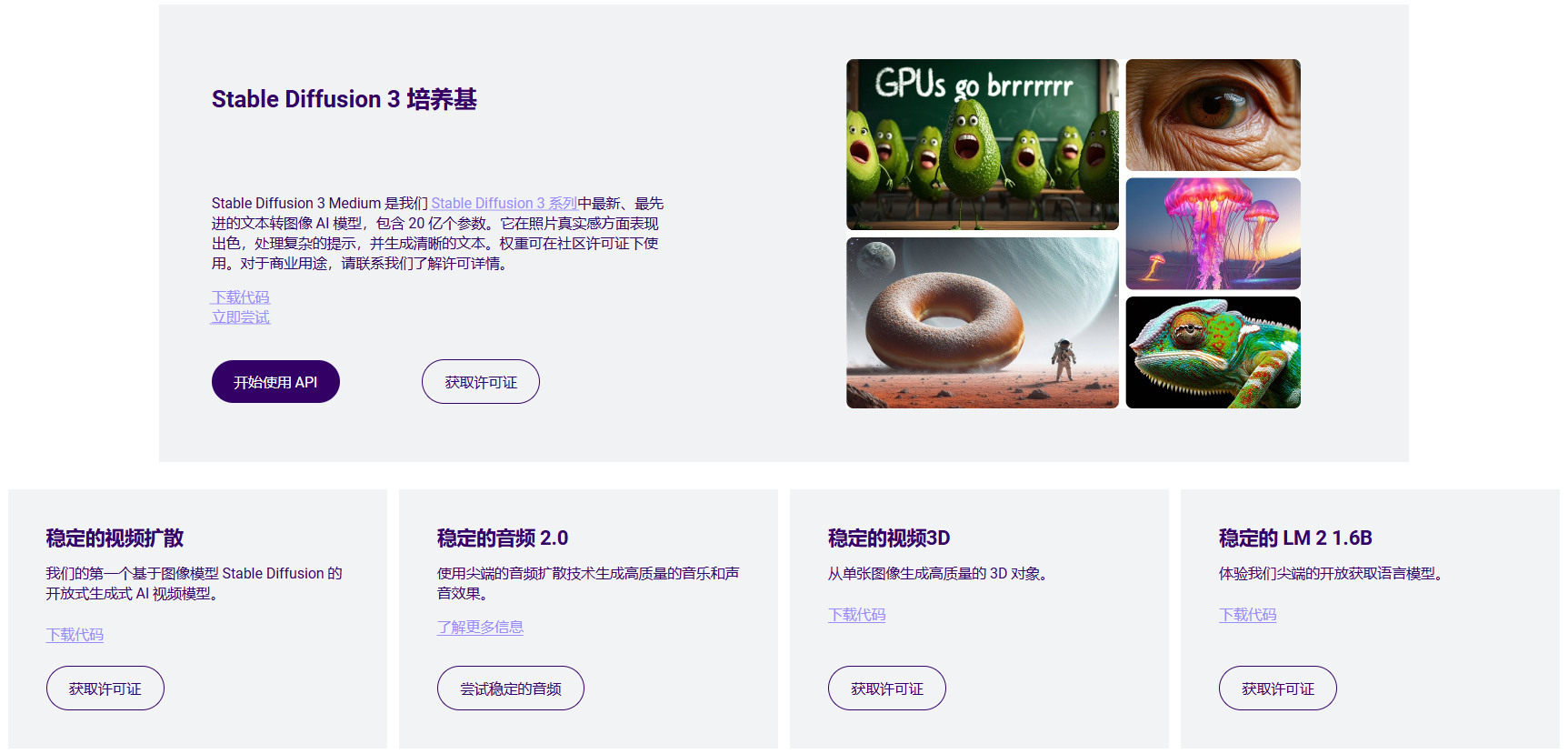Click the 开始使用 API button
The width and height of the screenshot is (1568, 754).
pyautogui.click(x=275, y=382)
